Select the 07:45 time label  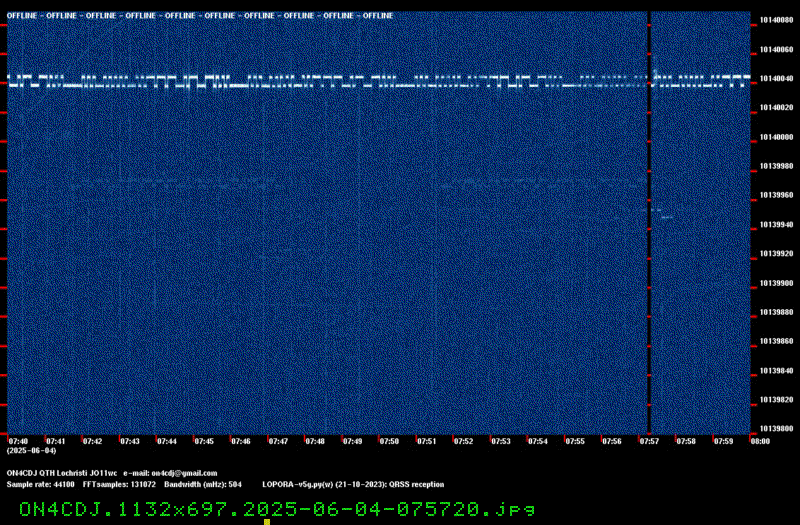coord(204,441)
